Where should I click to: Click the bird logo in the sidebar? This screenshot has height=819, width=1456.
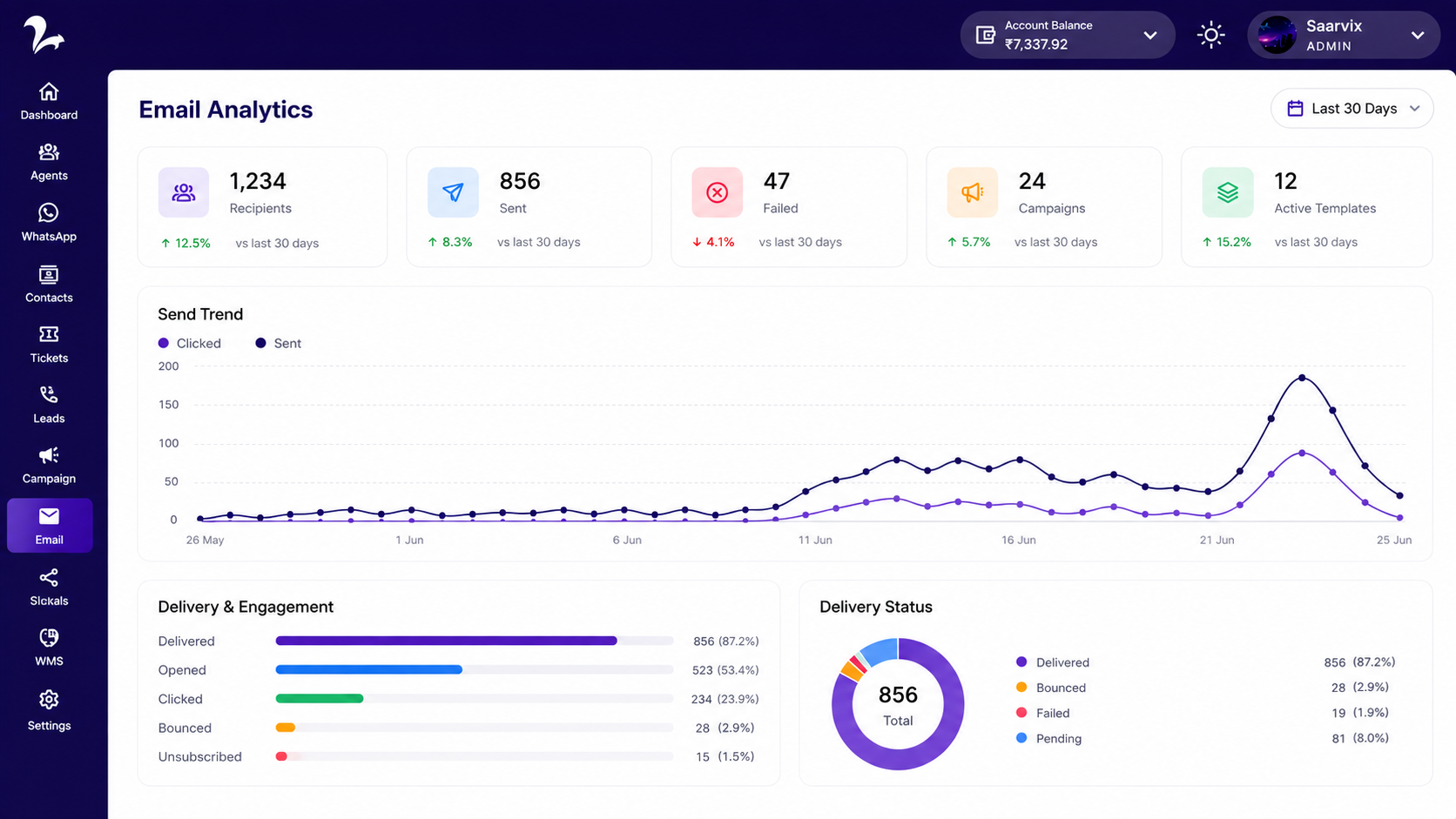[x=44, y=35]
